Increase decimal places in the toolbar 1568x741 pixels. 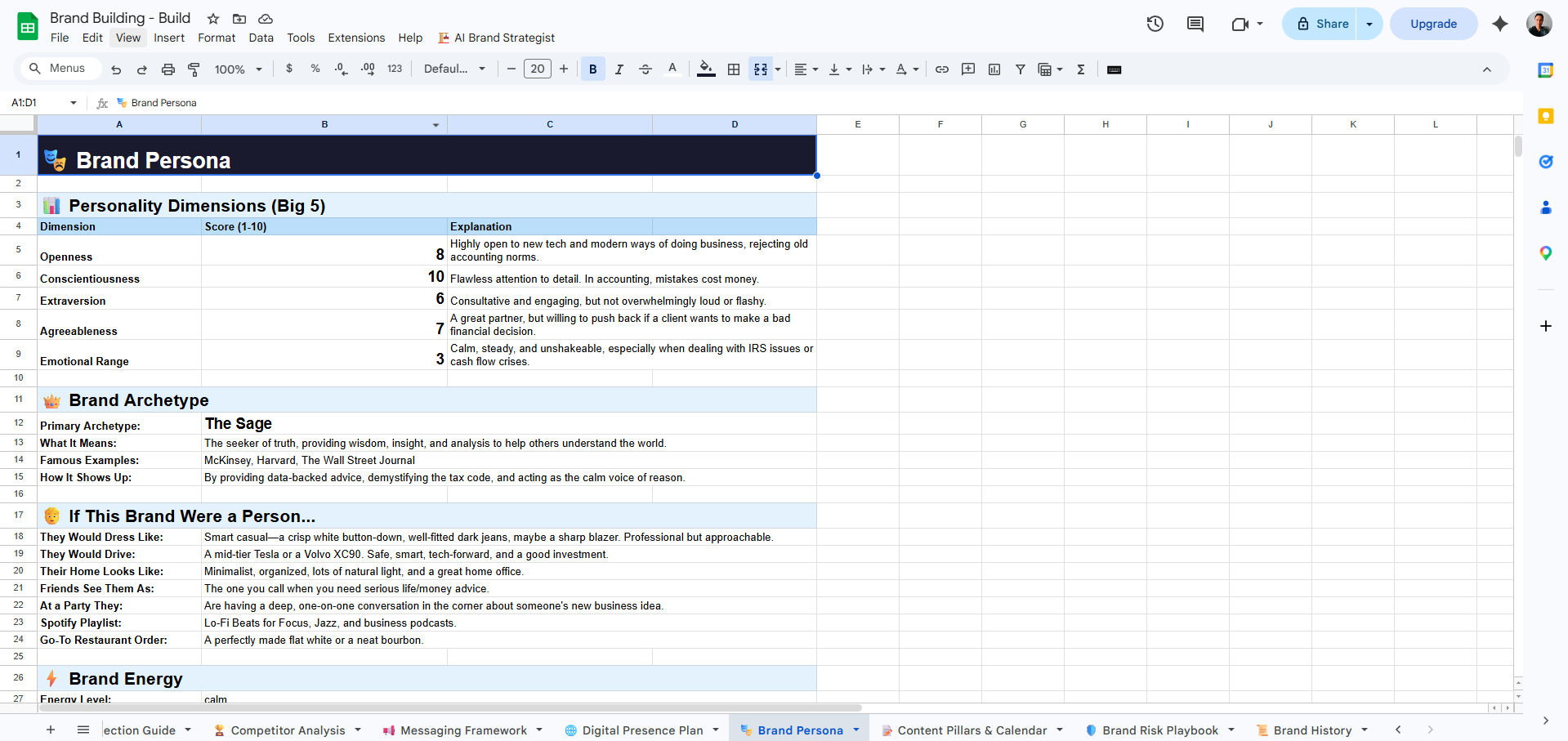368,69
